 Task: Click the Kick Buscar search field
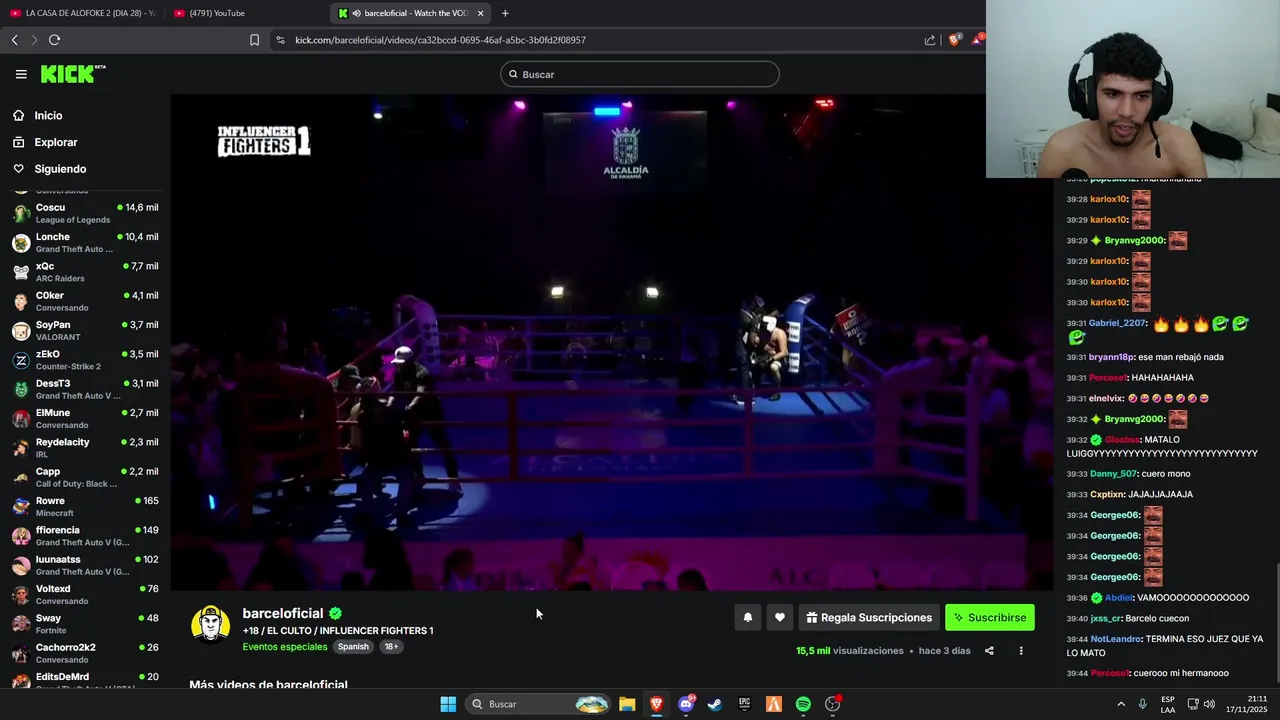pos(640,74)
